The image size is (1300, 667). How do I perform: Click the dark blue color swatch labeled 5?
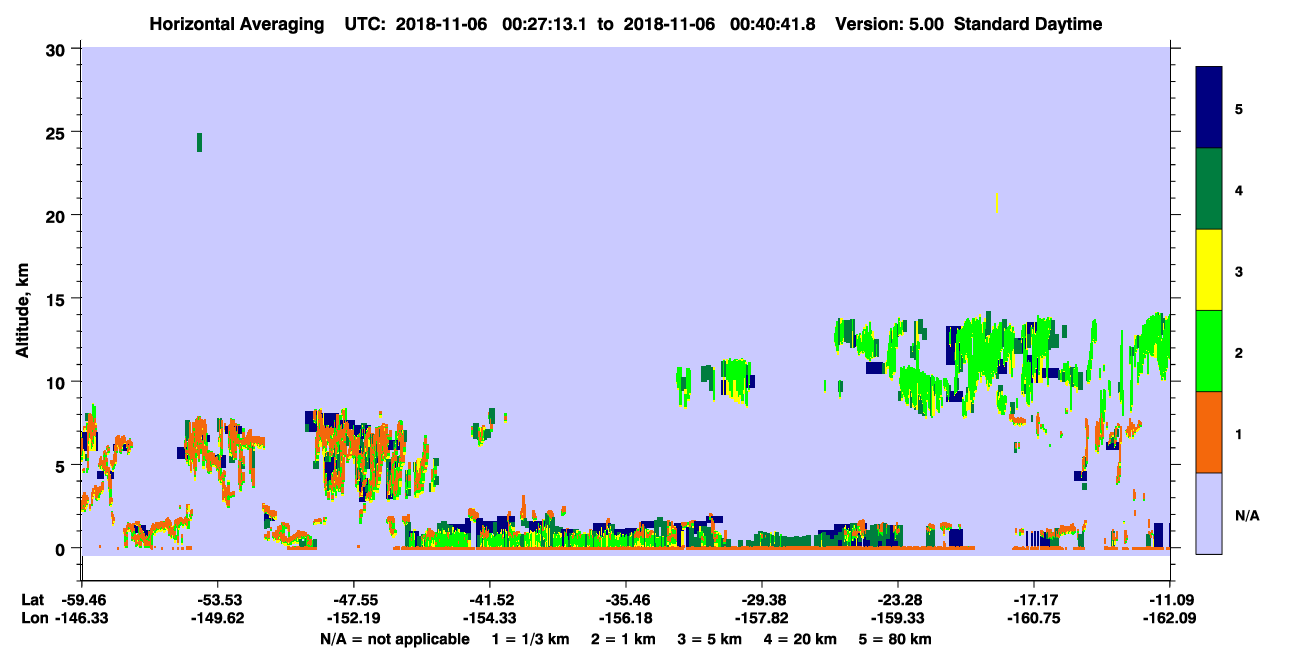coord(1209,108)
